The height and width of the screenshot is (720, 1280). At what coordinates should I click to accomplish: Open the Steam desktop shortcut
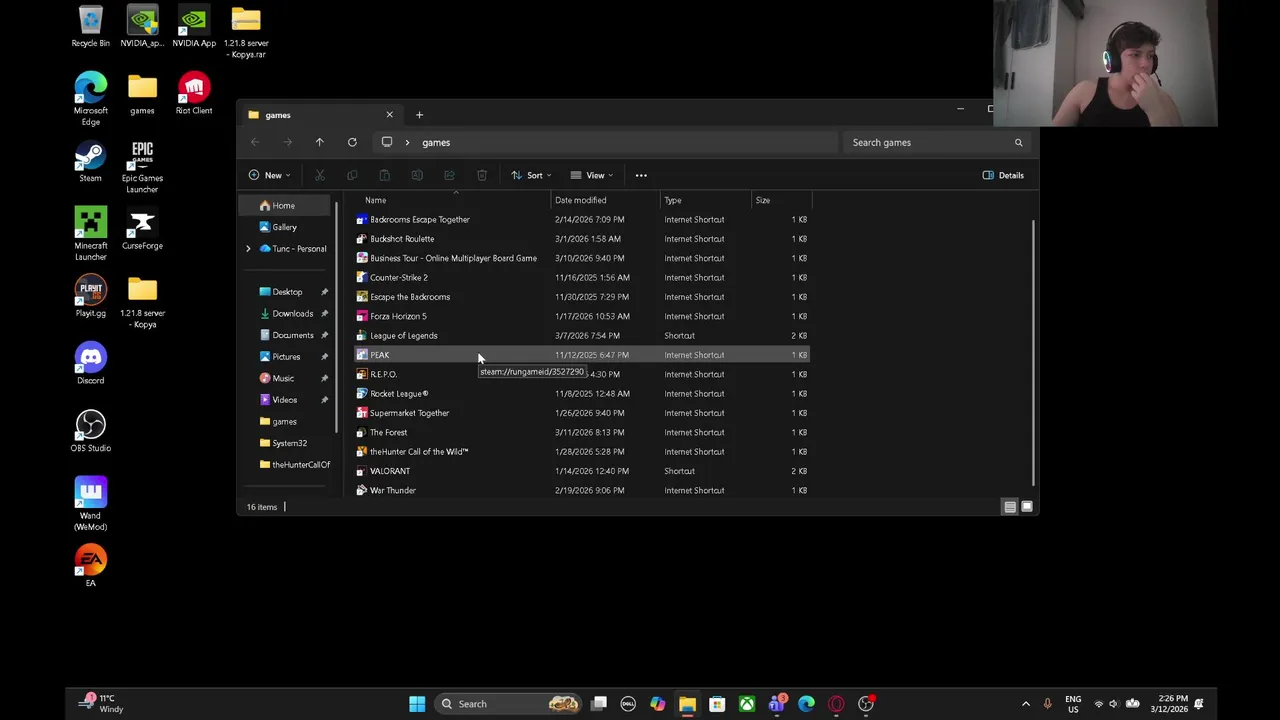(x=90, y=164)
